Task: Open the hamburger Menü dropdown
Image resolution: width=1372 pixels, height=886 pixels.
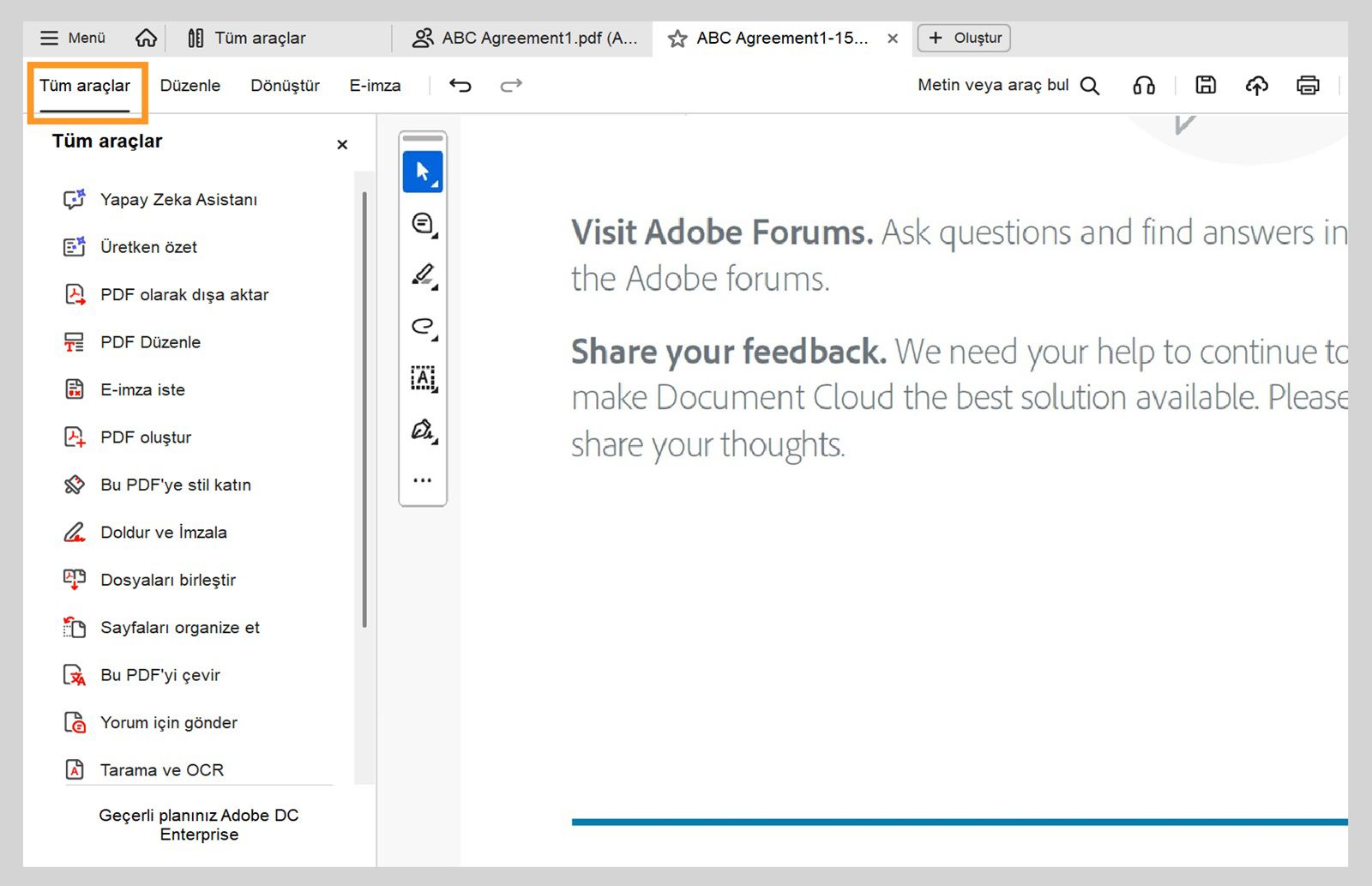Action: click(x=73, y=38)
